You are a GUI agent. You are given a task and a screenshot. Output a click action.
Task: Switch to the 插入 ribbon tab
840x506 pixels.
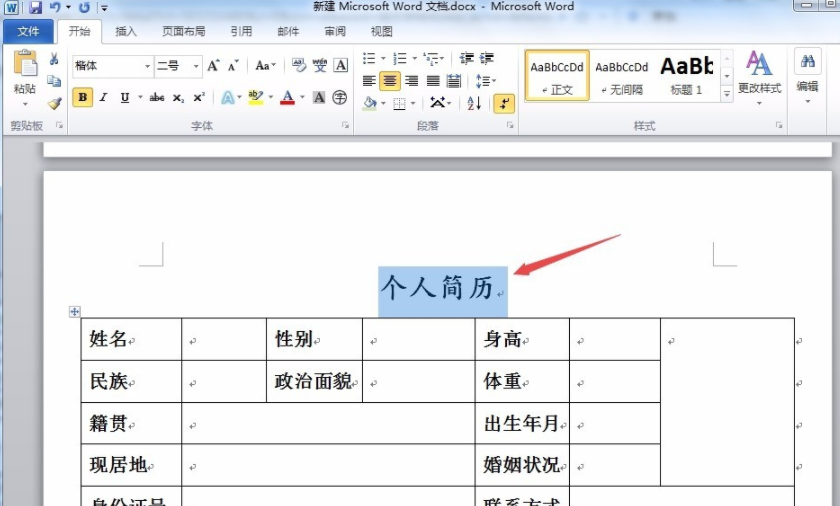coord(126,32)
